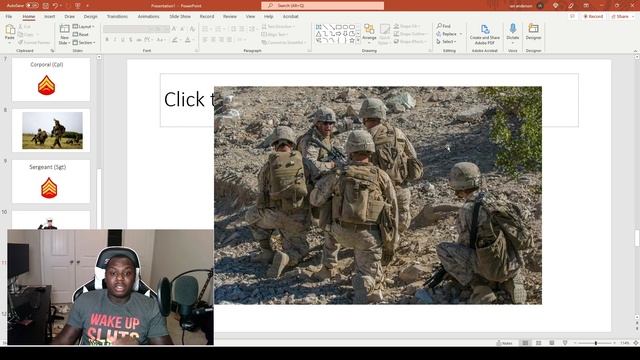Screen dimensions: 640x360
Task: Toggle center alignment
Action: pyautogui.click(x=213, y=40)
